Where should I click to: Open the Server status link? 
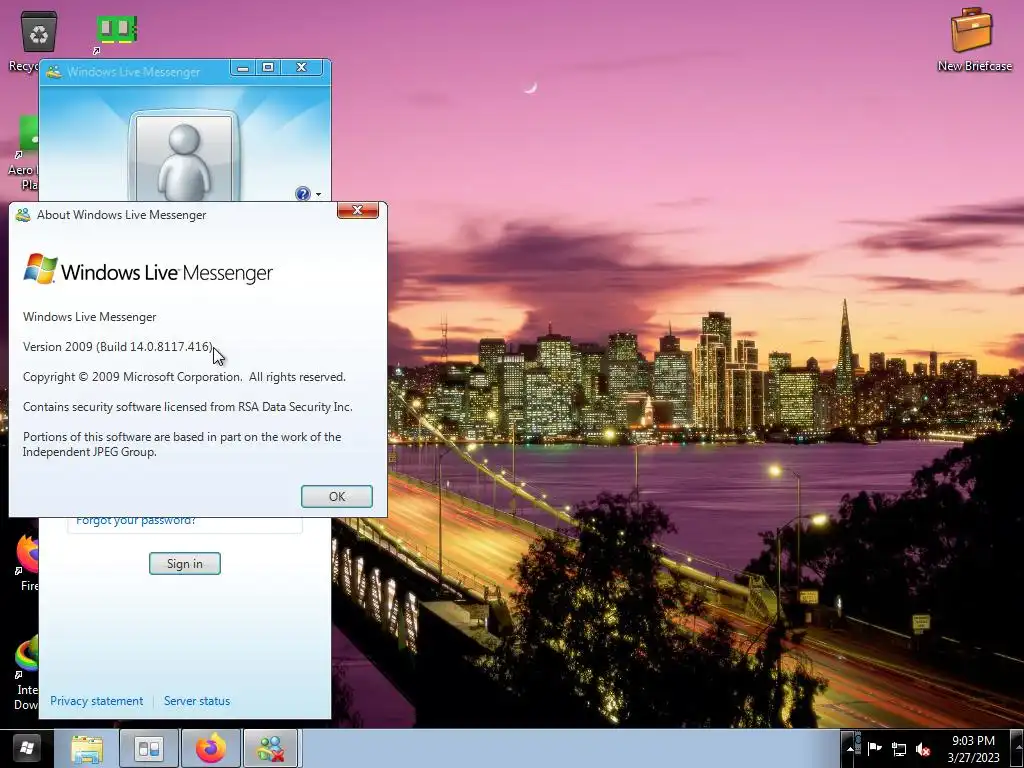click(x=197, y=701)
